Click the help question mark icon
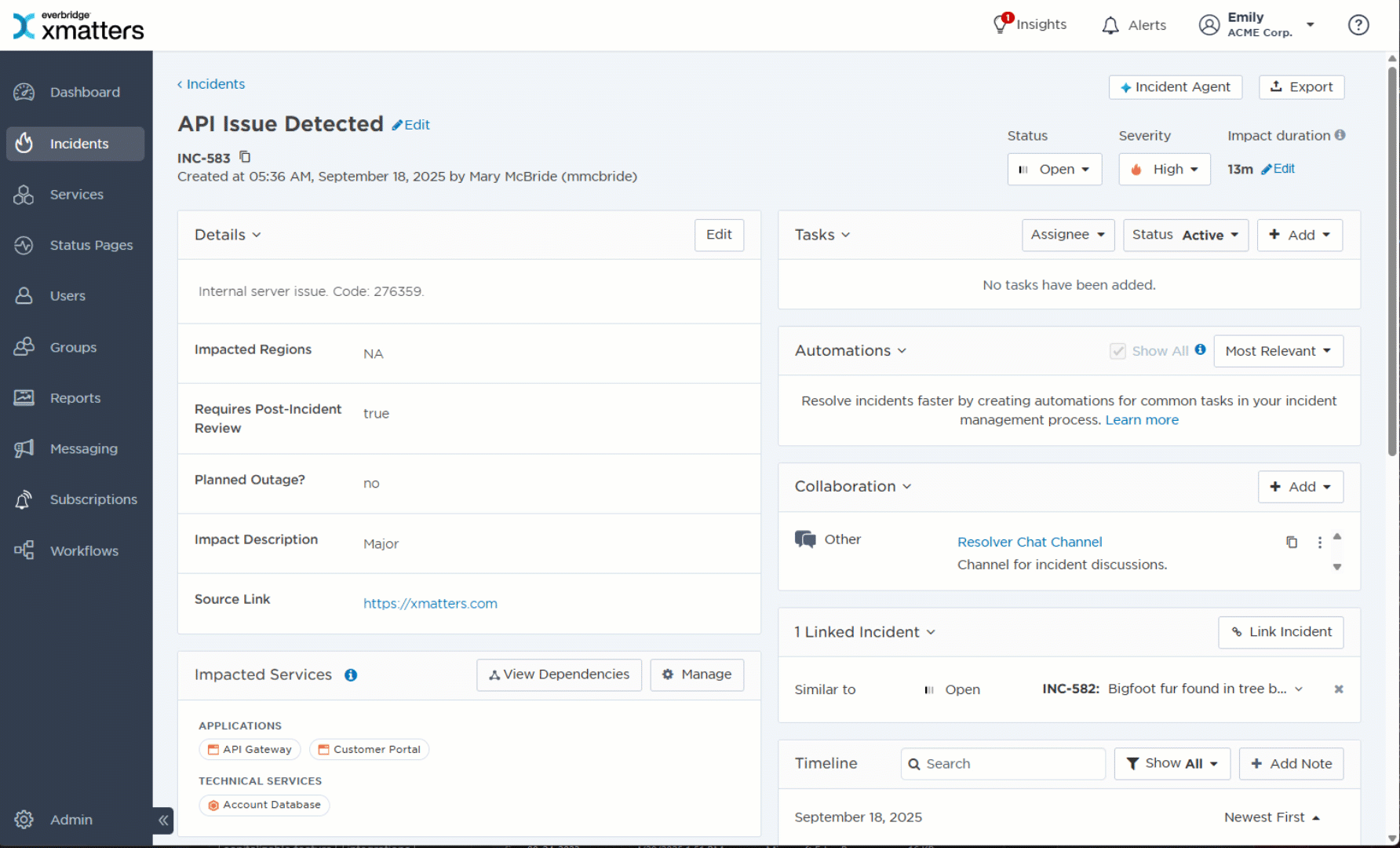 [x=1358, y=25]
